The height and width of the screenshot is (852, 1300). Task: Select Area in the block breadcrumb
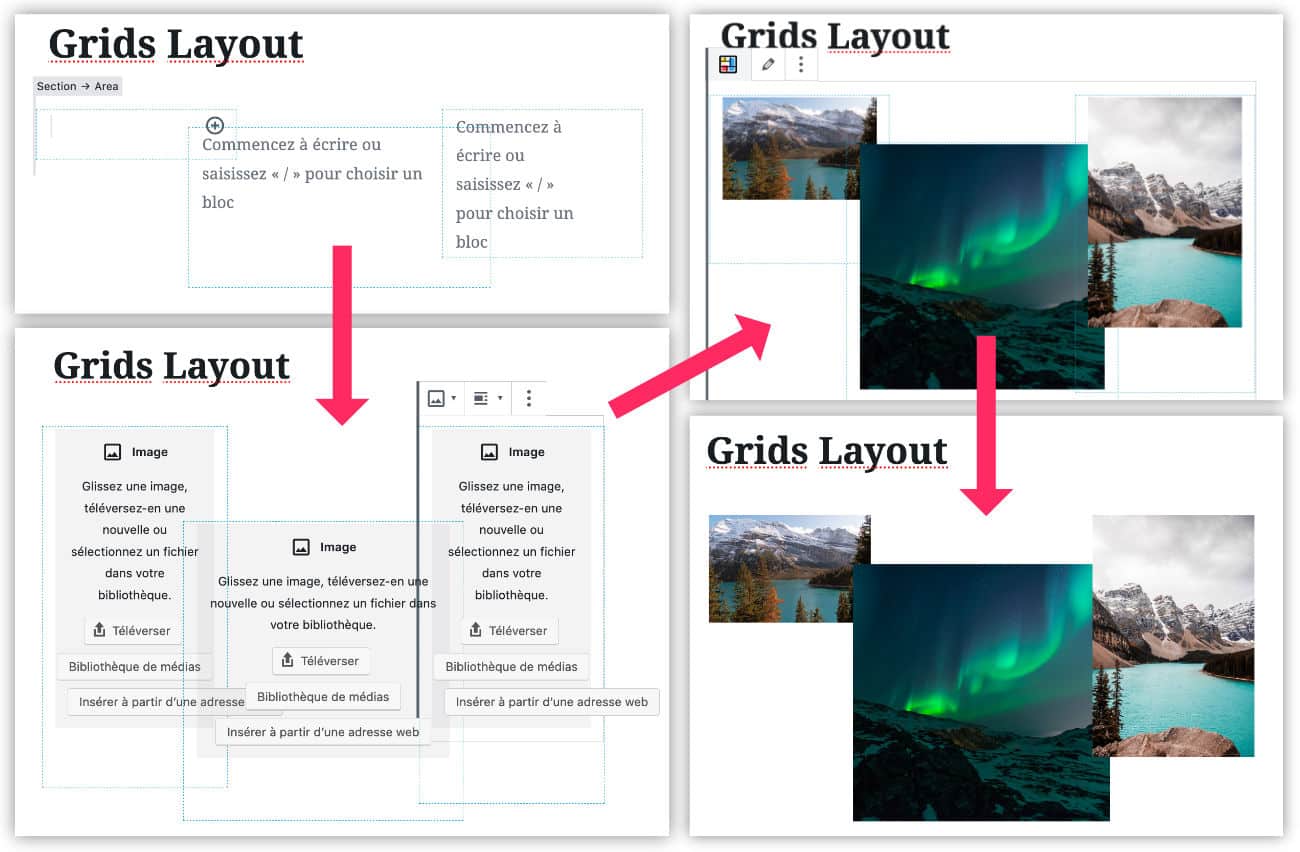click(x=105, y=86)
